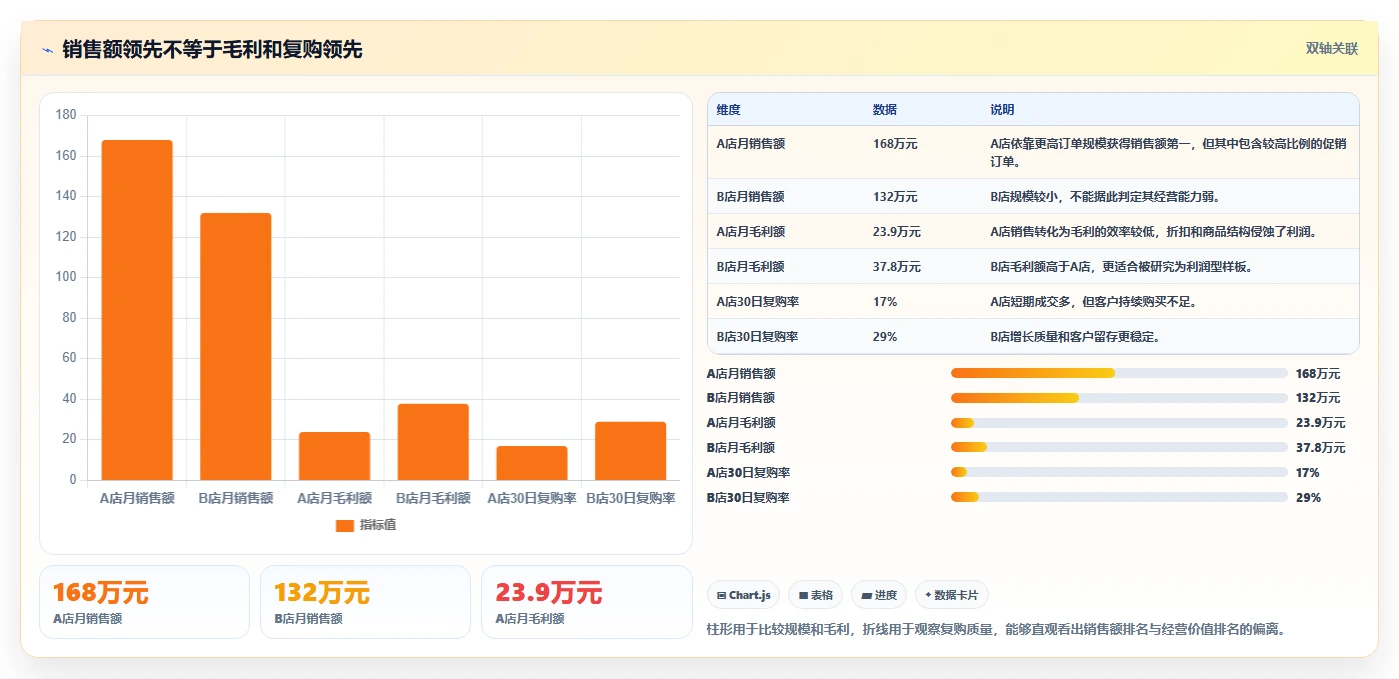Click the A店月销售额 bar in chart

137,310
